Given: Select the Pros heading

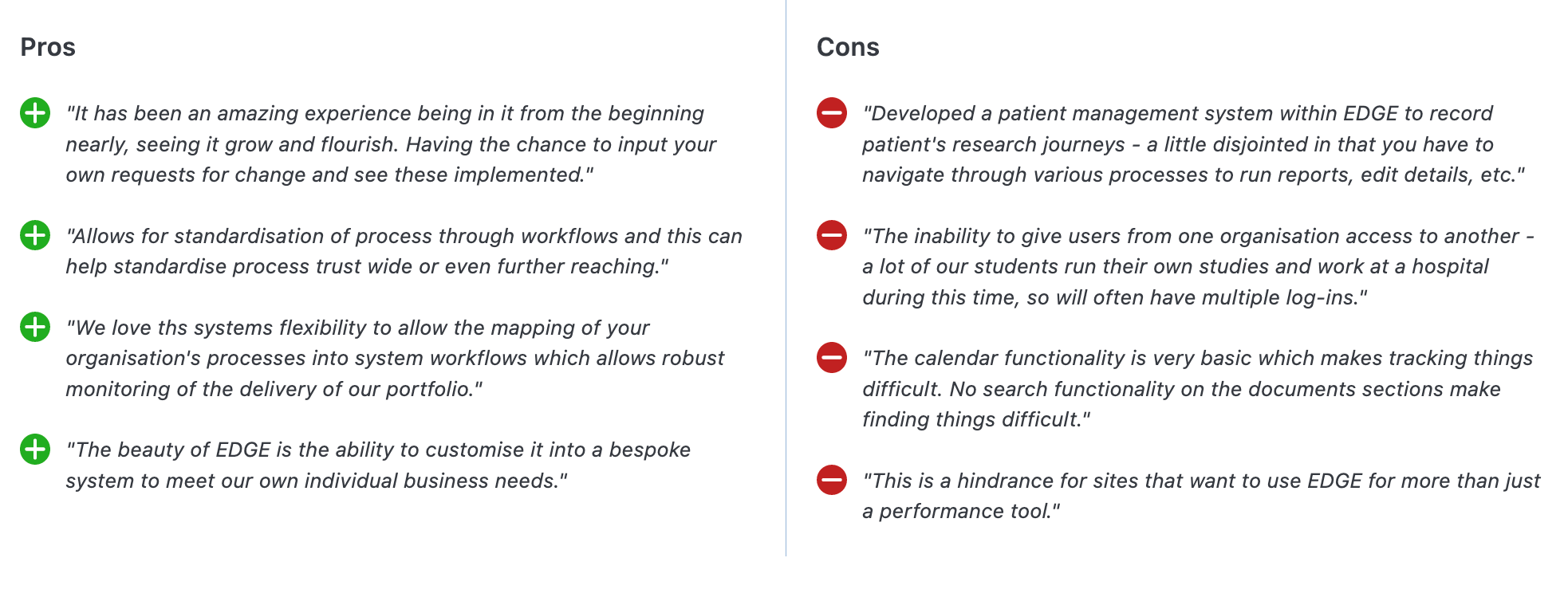Looking at the screenshot, I should point(48,47).
